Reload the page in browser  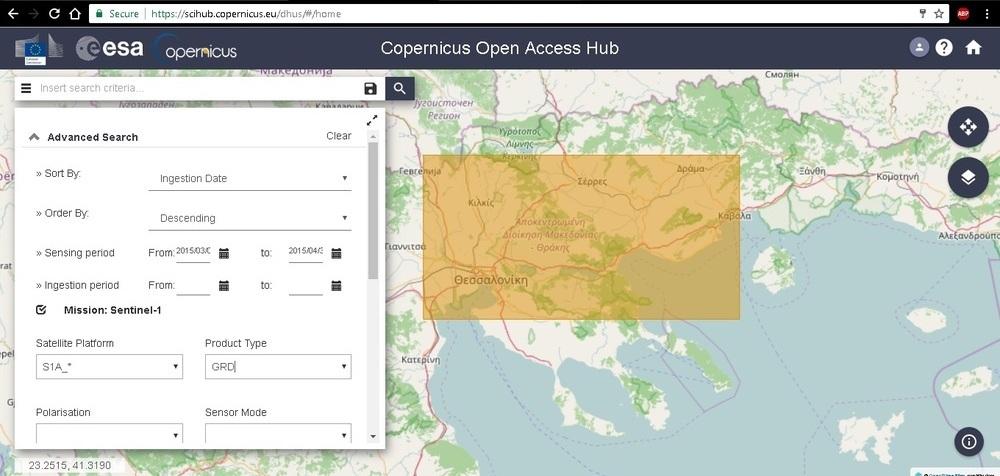click(54, 13)
